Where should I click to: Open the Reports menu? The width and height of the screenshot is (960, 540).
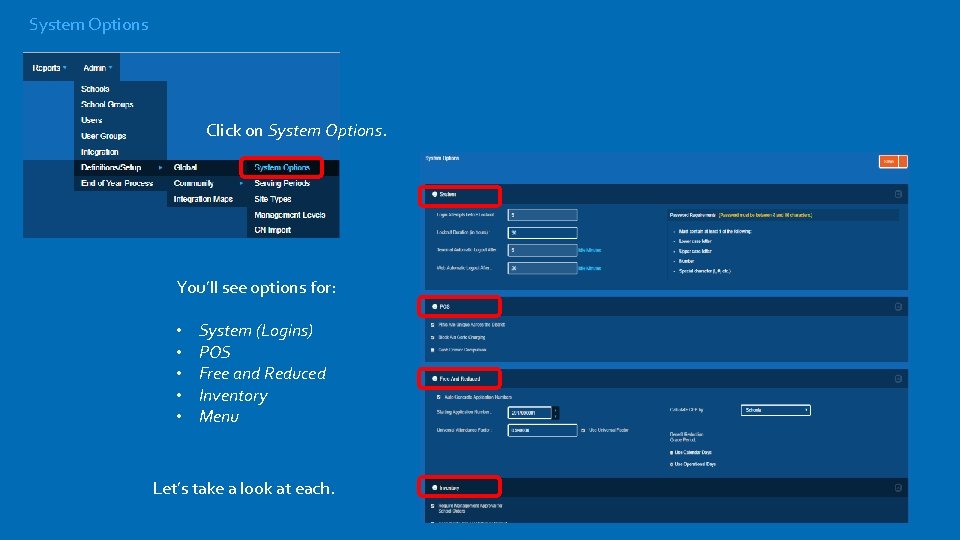click(x=49, y=68)
